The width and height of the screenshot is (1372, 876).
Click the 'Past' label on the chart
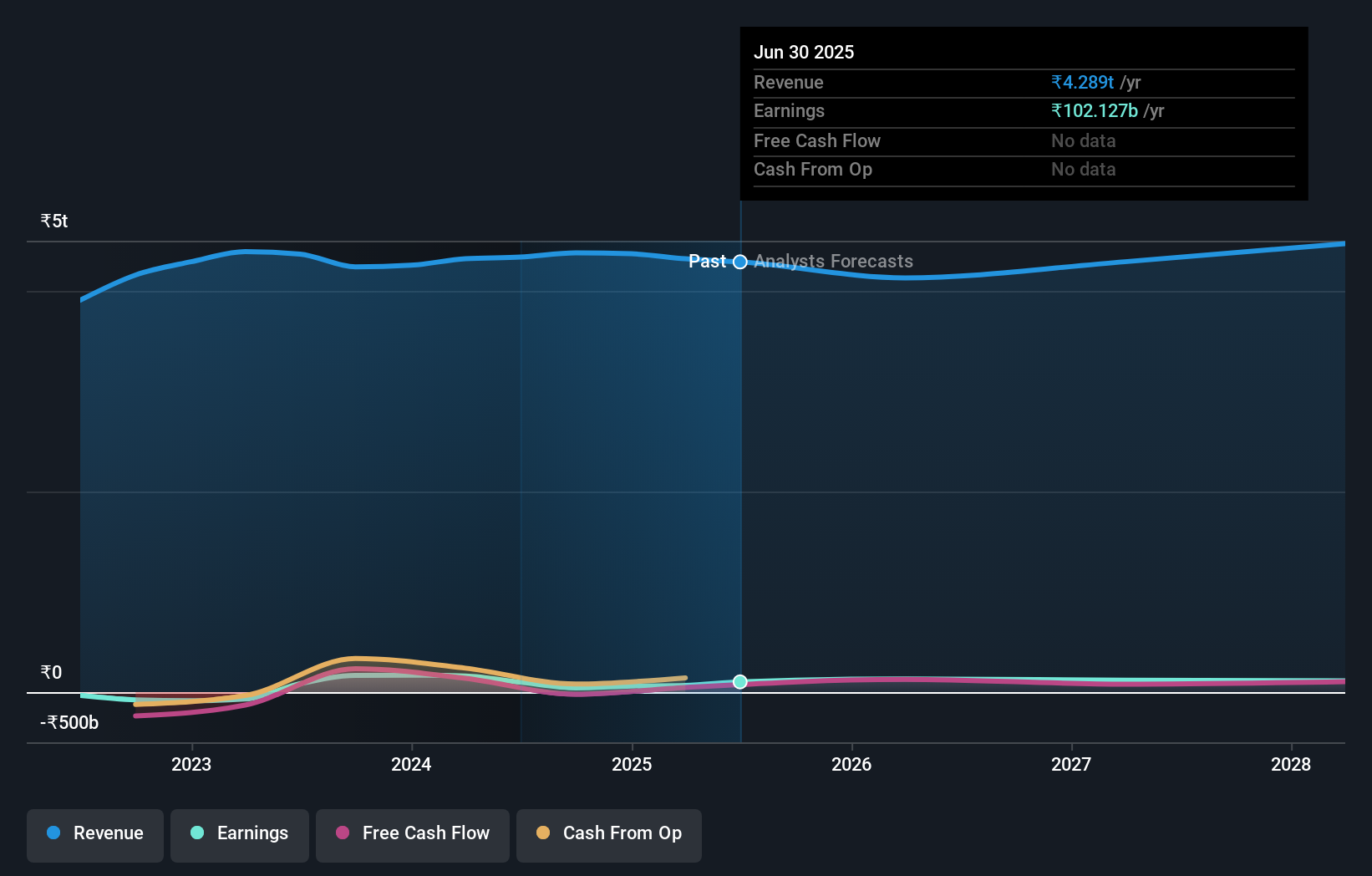[707, 261]
